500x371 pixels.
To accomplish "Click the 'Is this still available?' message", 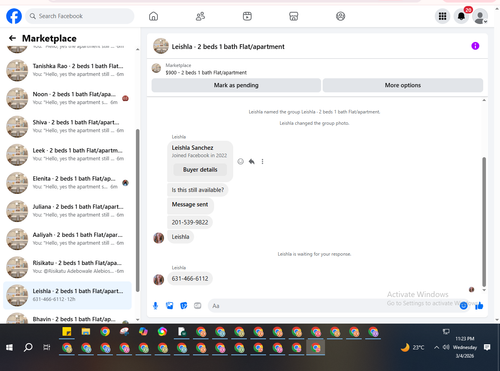I will click(x=198, y=190).
